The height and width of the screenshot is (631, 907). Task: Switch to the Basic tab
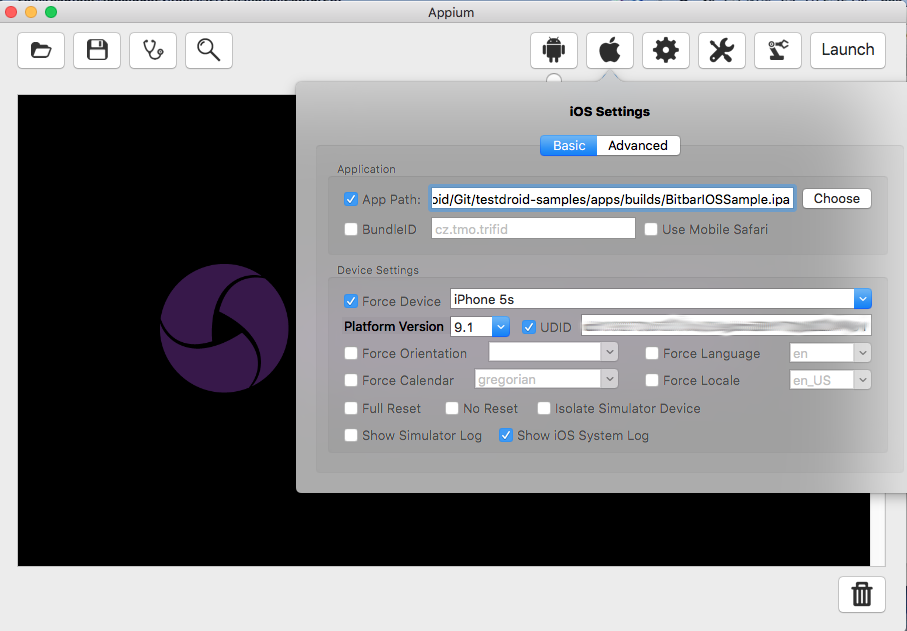569,146
